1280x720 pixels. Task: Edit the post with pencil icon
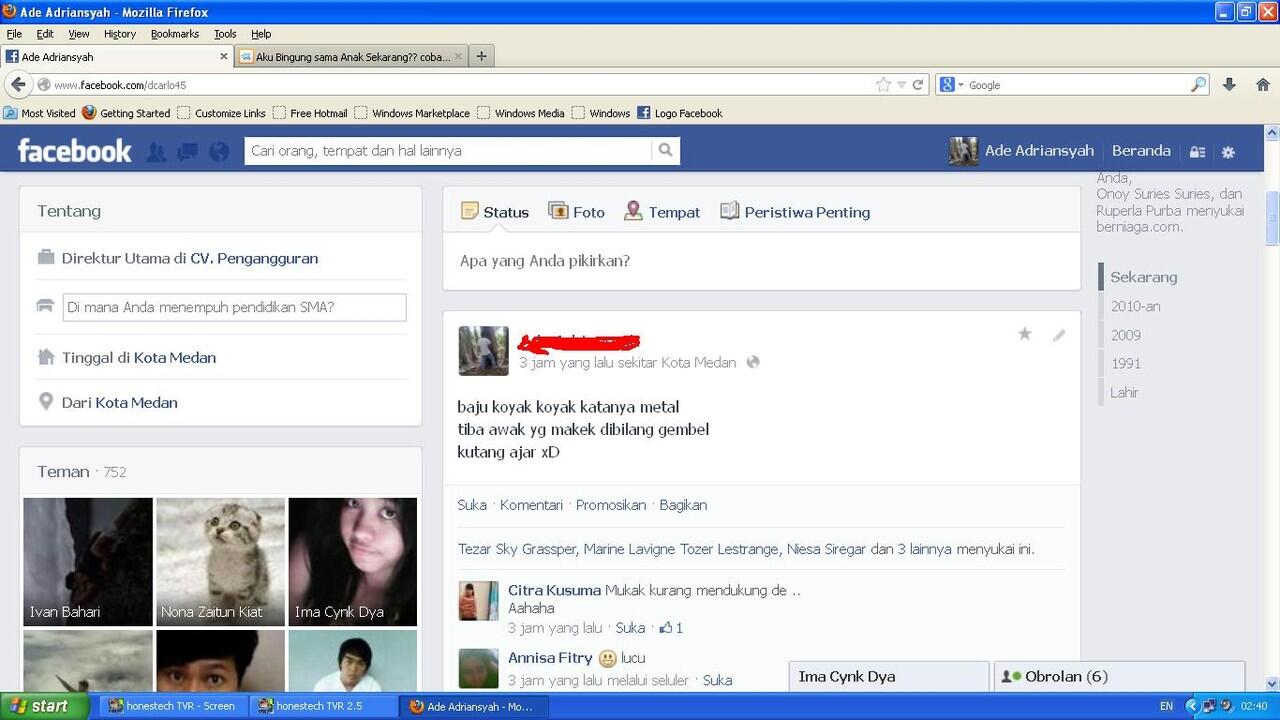point(1059,335)
